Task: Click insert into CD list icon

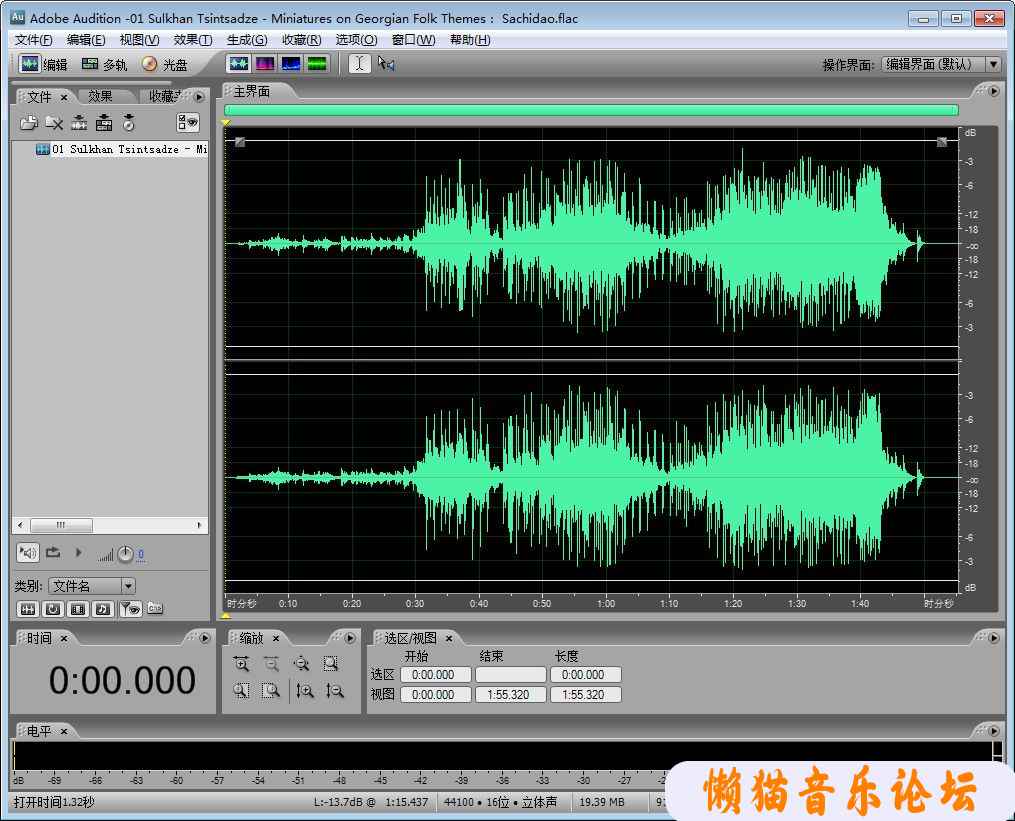Action: 129,122
